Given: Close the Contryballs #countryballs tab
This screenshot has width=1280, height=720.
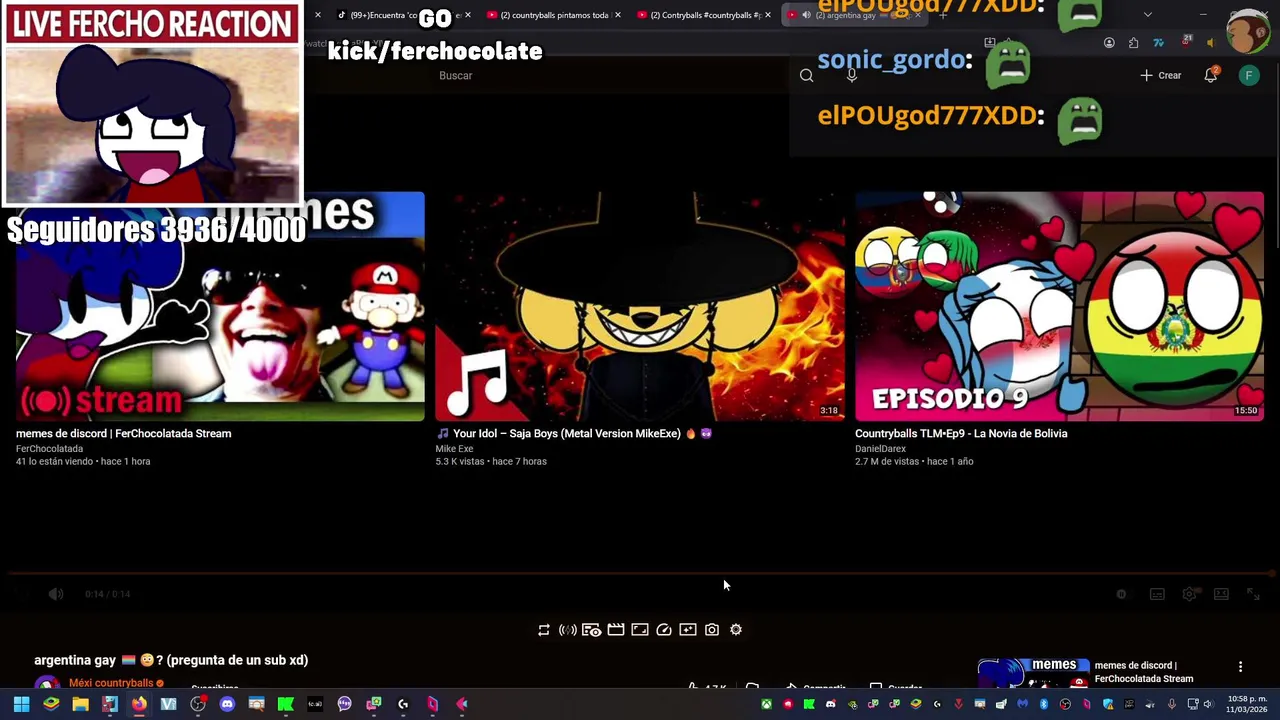Looking at the screenshot, I should point(768,15).
